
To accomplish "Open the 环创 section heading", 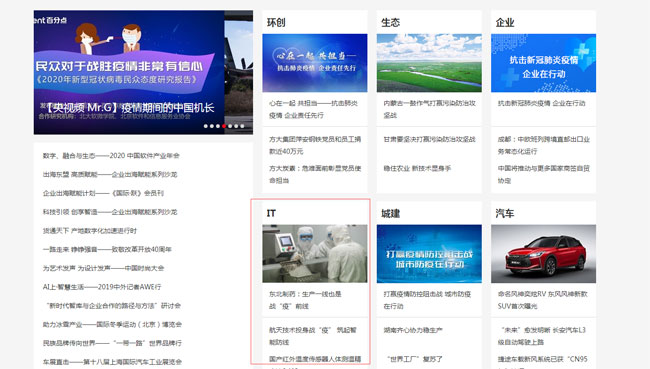I will point(276,22).
